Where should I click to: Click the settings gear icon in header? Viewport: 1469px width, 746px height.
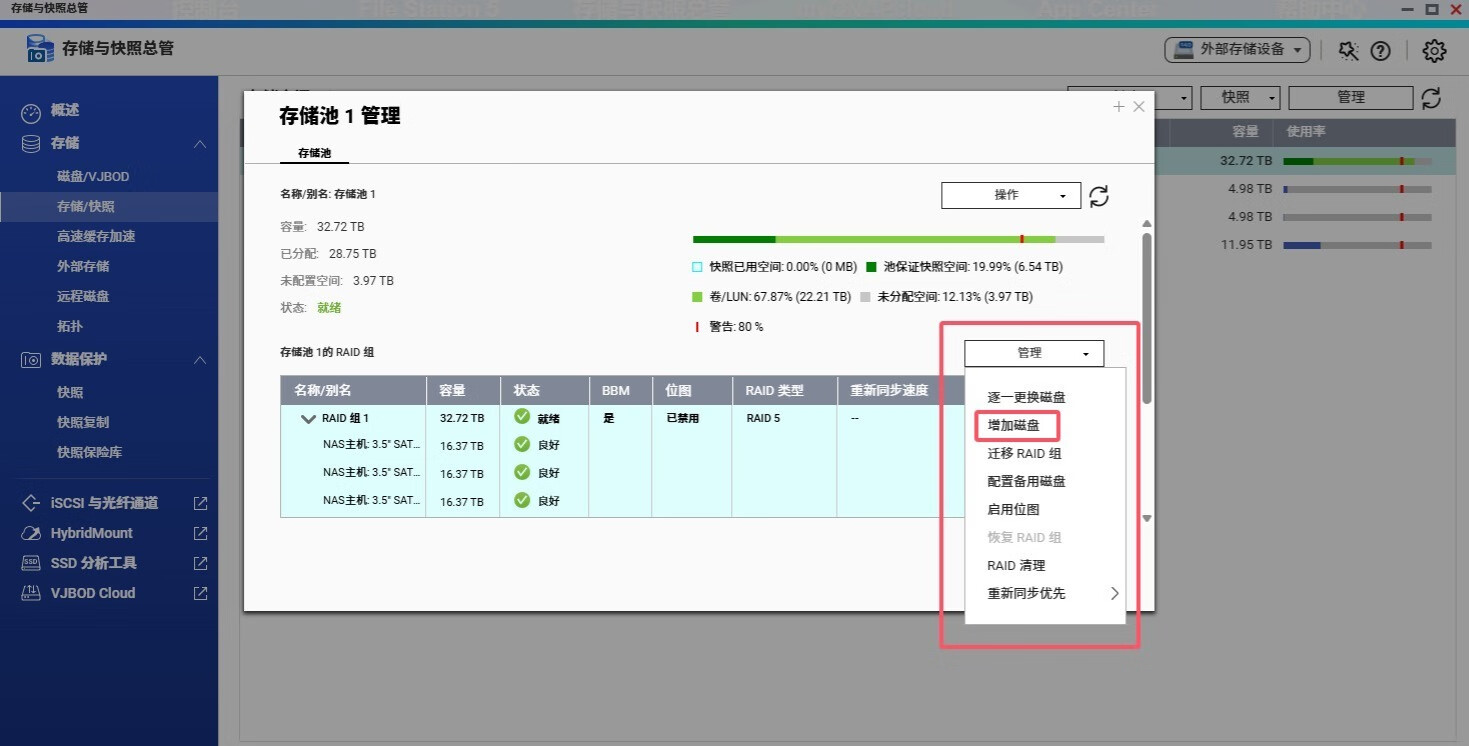pos(1434,50)
